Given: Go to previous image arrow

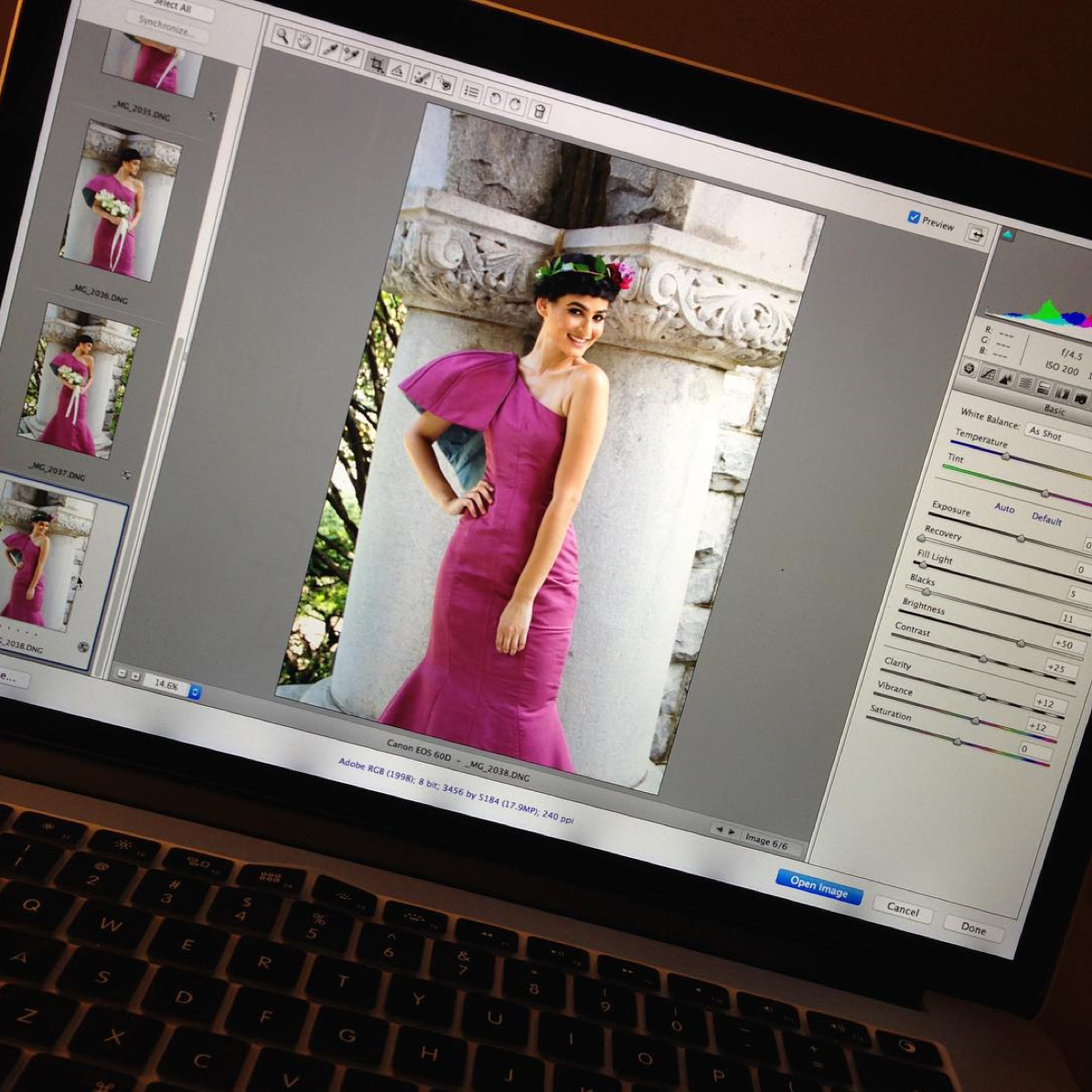Looking at the screenshot, I should [x=719, y=829].
